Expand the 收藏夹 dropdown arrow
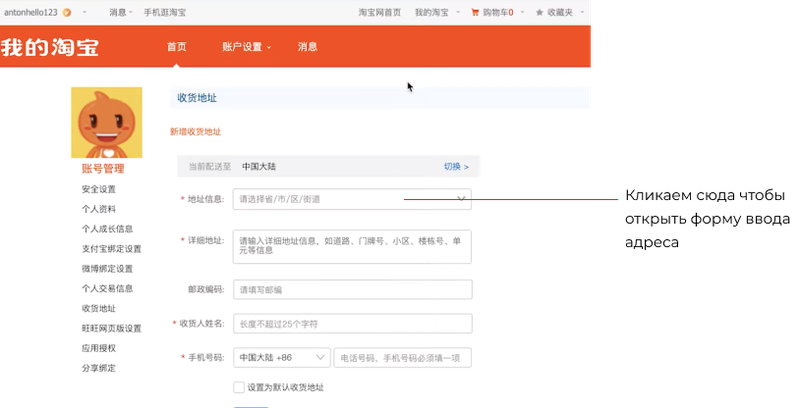The image size is (800, 408). [582, 12]
